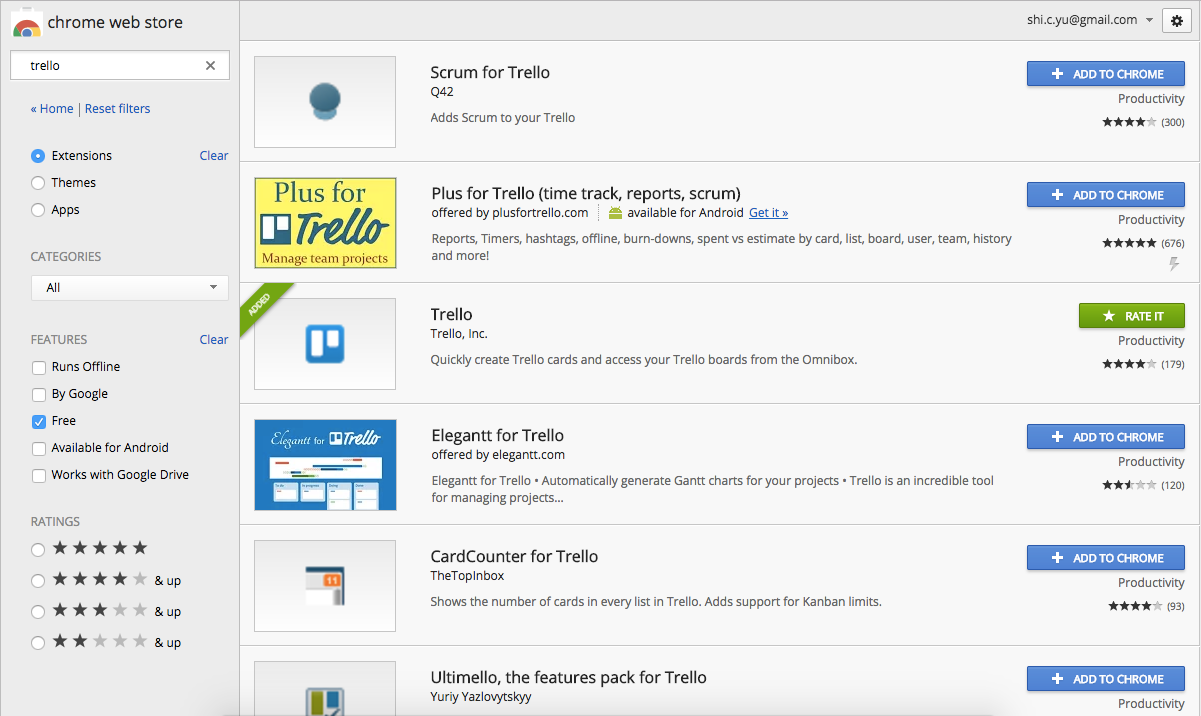
Task: Click the five-star rating of Plus for Trello
Action: tap(1129, 243)
